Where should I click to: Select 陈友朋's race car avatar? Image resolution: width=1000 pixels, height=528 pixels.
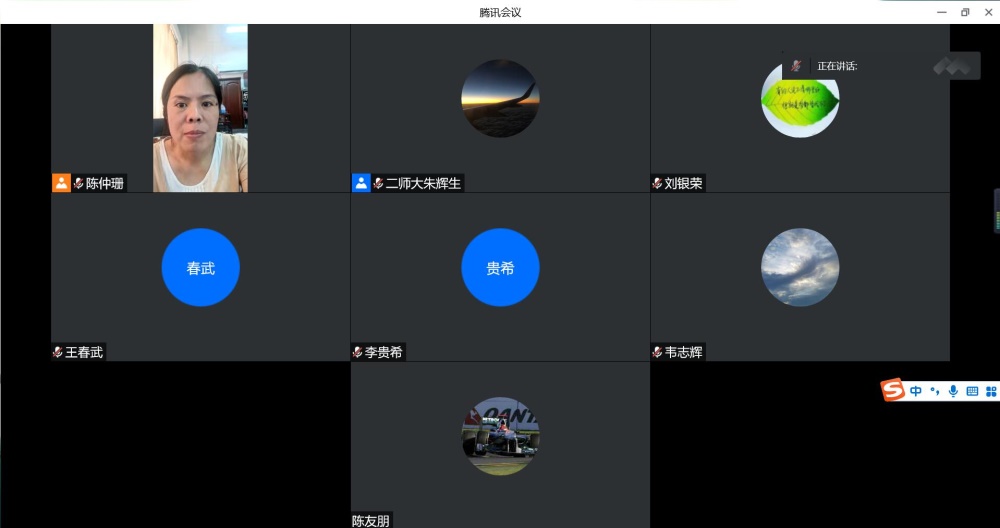[500, 436]
